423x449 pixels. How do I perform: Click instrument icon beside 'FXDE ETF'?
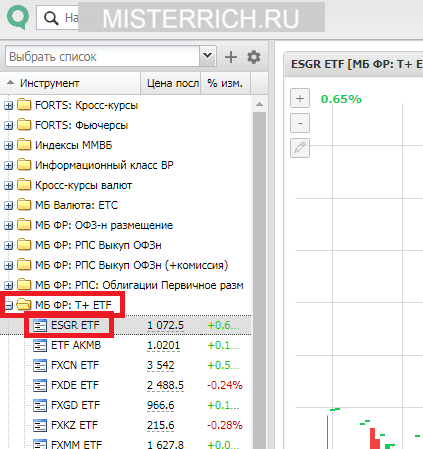[x=40, y=386]
